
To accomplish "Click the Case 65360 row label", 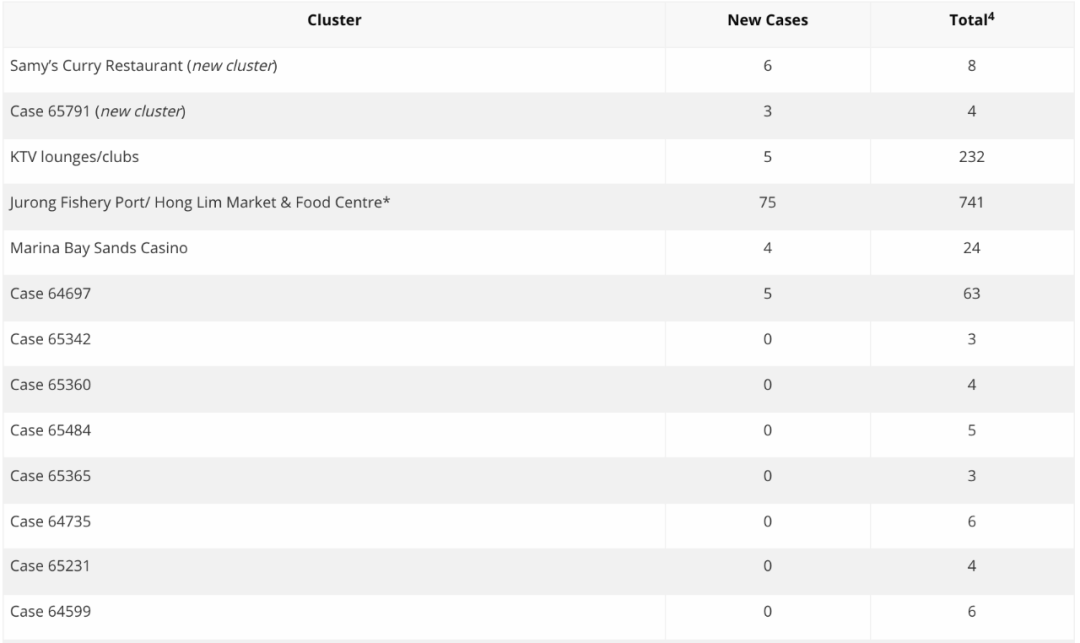I will 50,384.
